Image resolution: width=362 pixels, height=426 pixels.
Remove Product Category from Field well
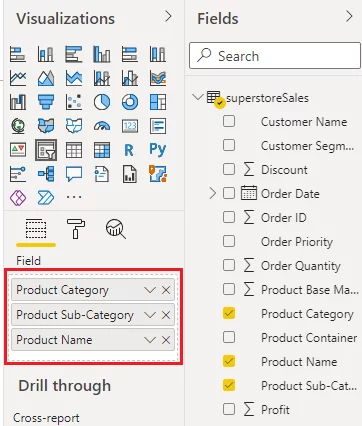(166, 290)
